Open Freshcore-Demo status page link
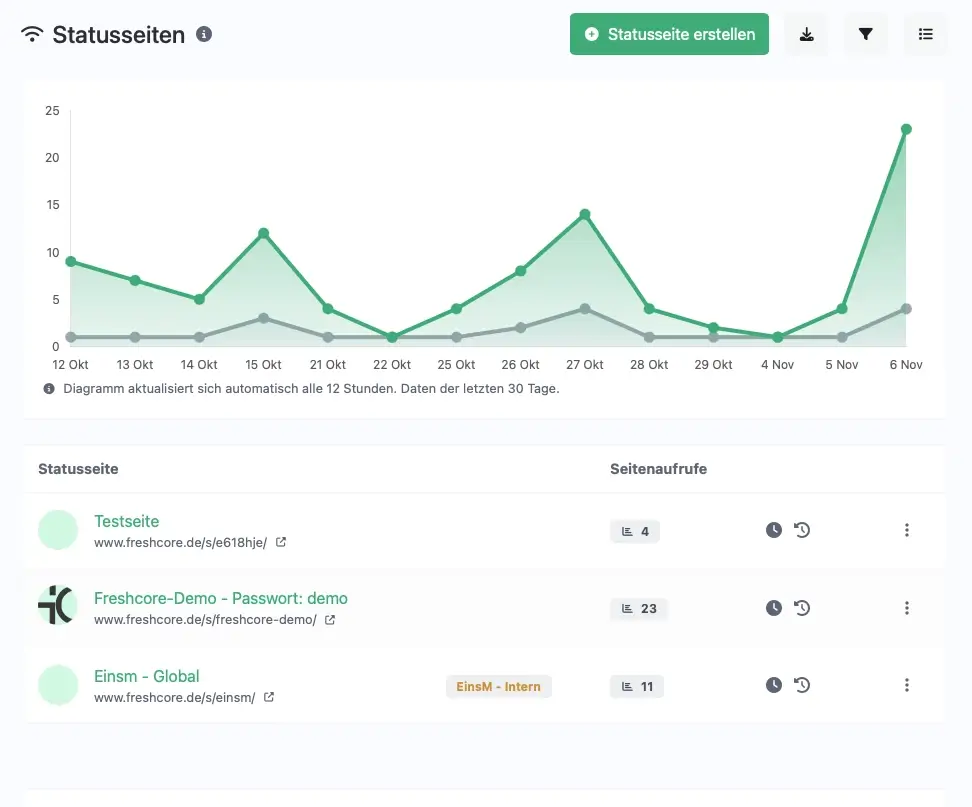The height and width of the screenshot is (807, 972). 220,598
